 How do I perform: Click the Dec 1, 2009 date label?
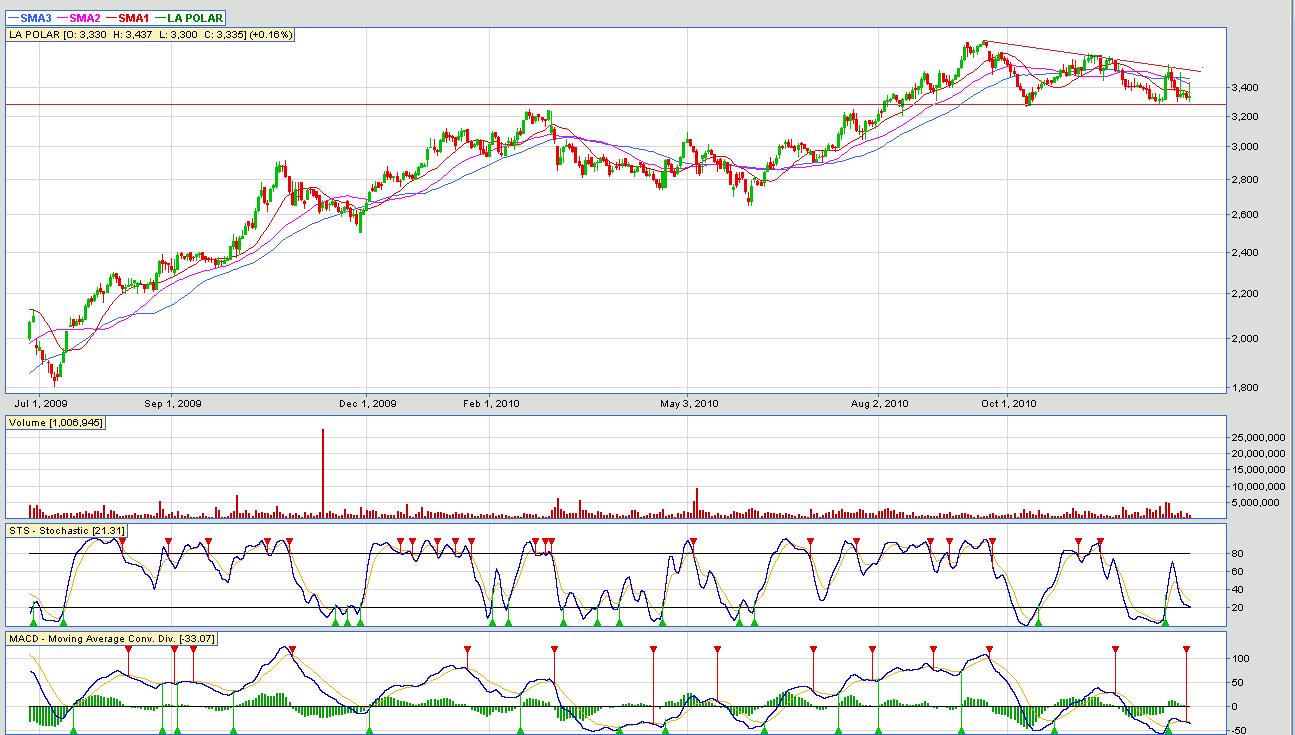click(x=367, y=404)
